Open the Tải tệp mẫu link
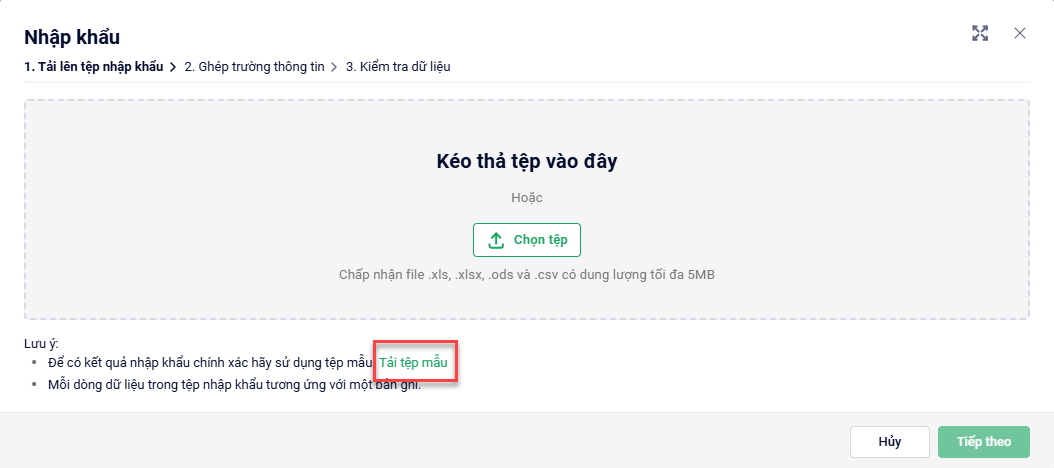 click(413, 362)
